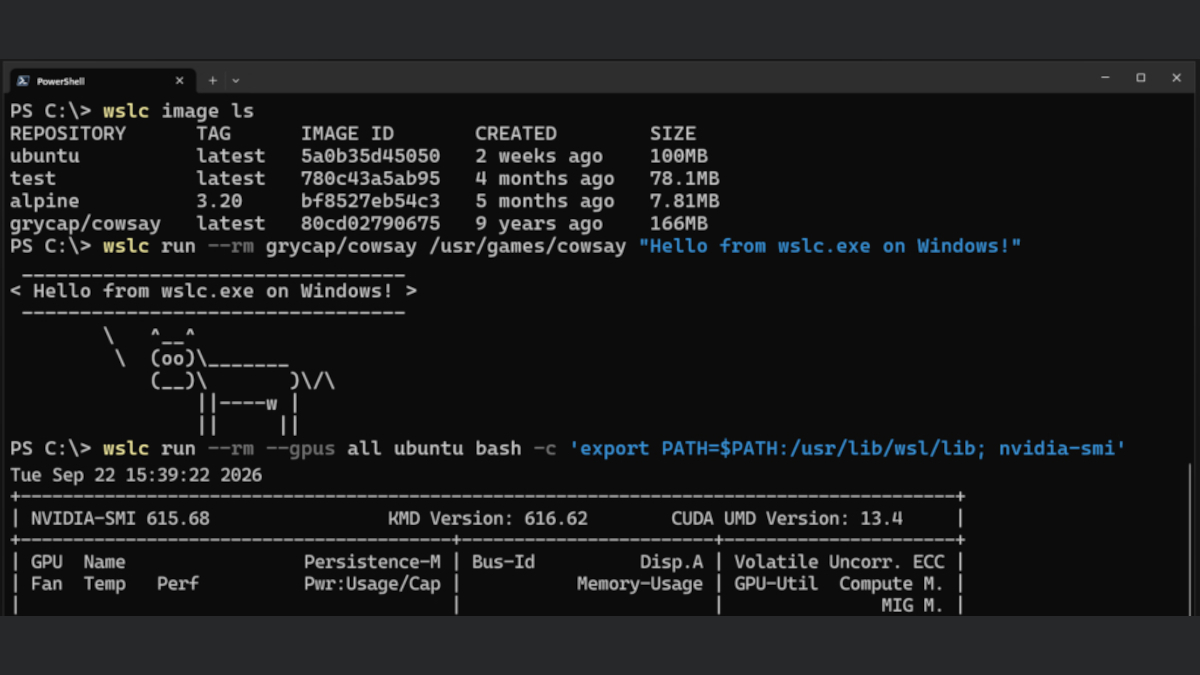The height and width of the screenshot is (675, 1200).
Task: Click the ubuntu repository name
Action: 45,156
